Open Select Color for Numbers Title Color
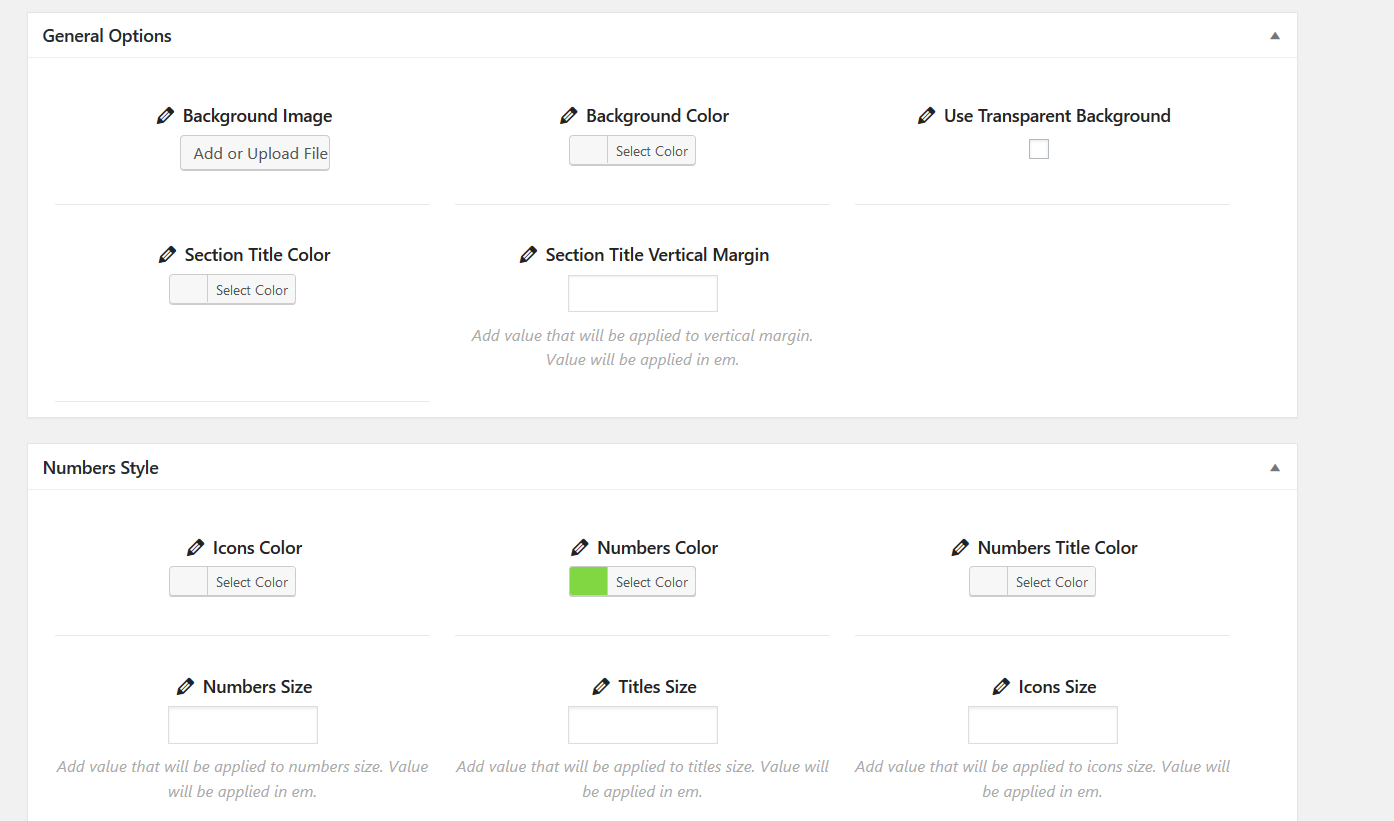 1051,582
